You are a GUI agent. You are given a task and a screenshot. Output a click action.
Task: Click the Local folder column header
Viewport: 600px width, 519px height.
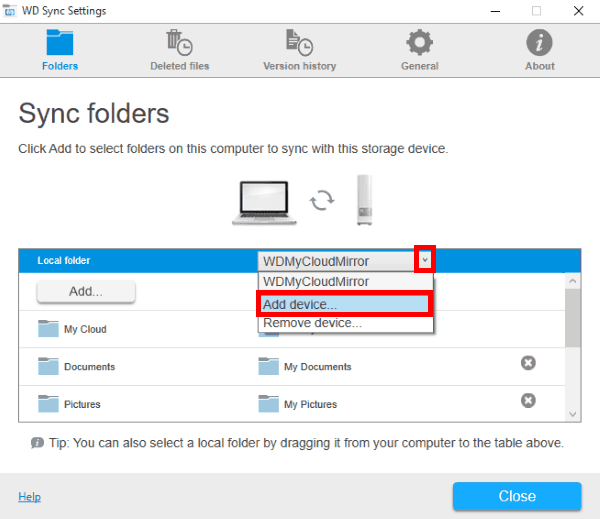(x=64, y=261)
